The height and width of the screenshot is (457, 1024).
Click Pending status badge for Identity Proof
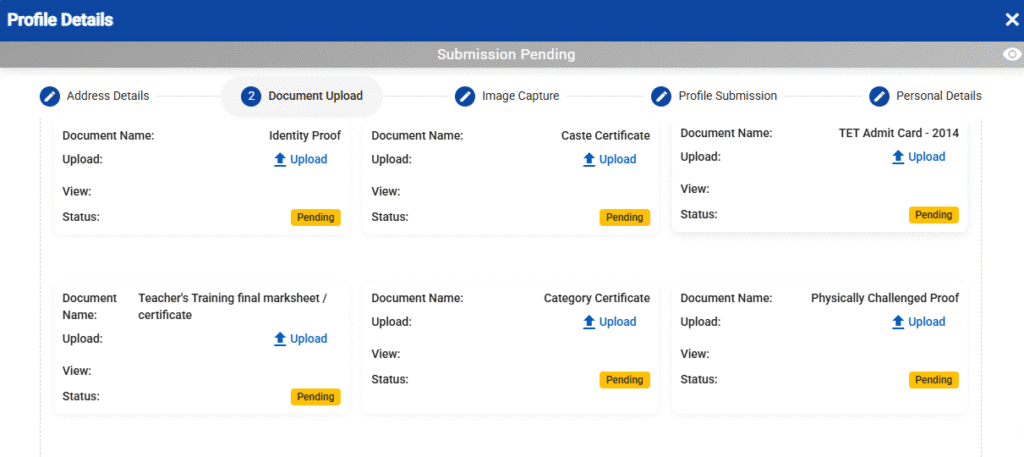[316, 217]
